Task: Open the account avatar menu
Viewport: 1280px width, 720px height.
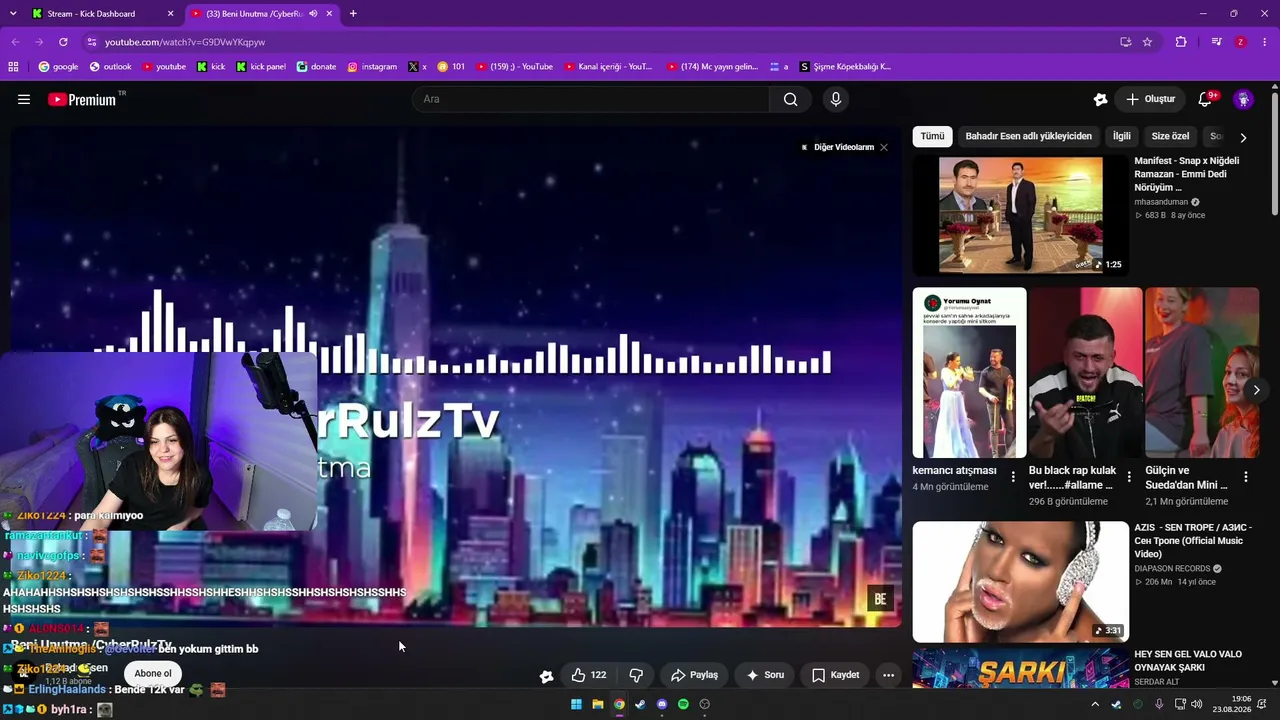Action: [1243, 99]
